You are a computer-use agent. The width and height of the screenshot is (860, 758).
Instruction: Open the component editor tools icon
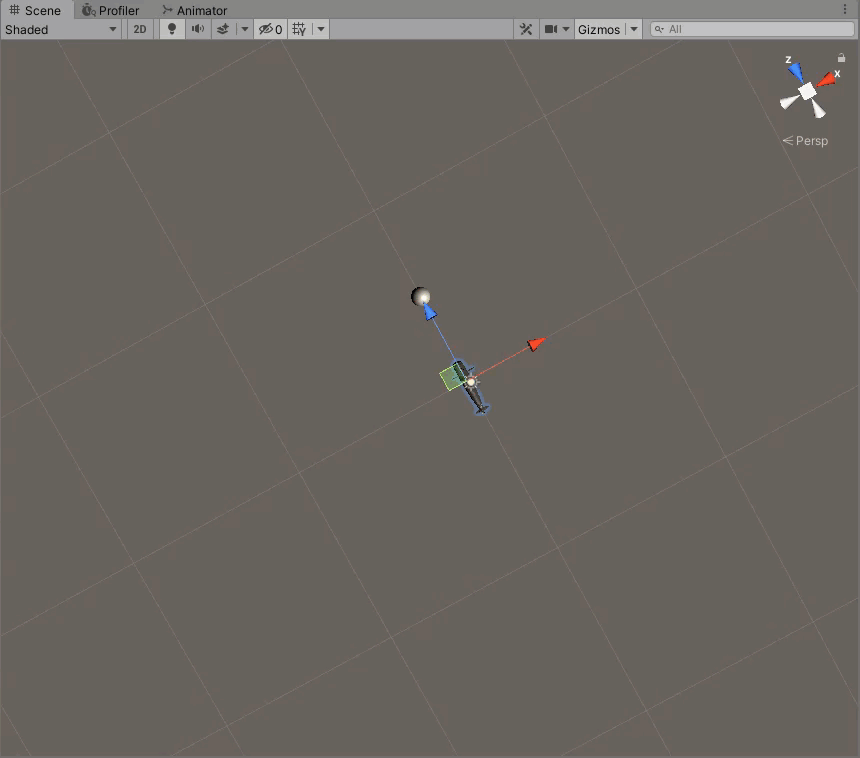point(525,30)
